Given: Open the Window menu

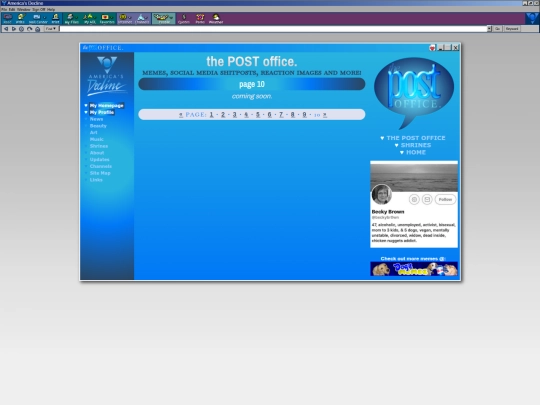Looking at the screenshot, I should [23, 9].
